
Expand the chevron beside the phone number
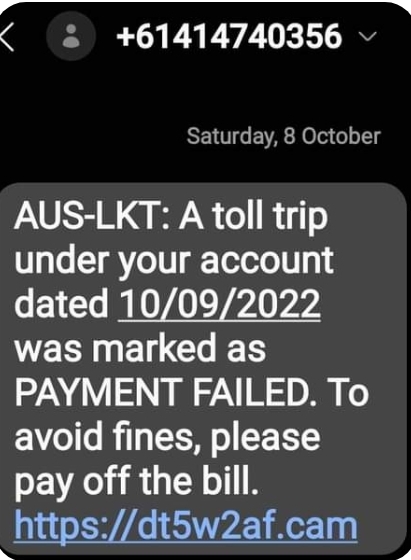coord(367,36)
